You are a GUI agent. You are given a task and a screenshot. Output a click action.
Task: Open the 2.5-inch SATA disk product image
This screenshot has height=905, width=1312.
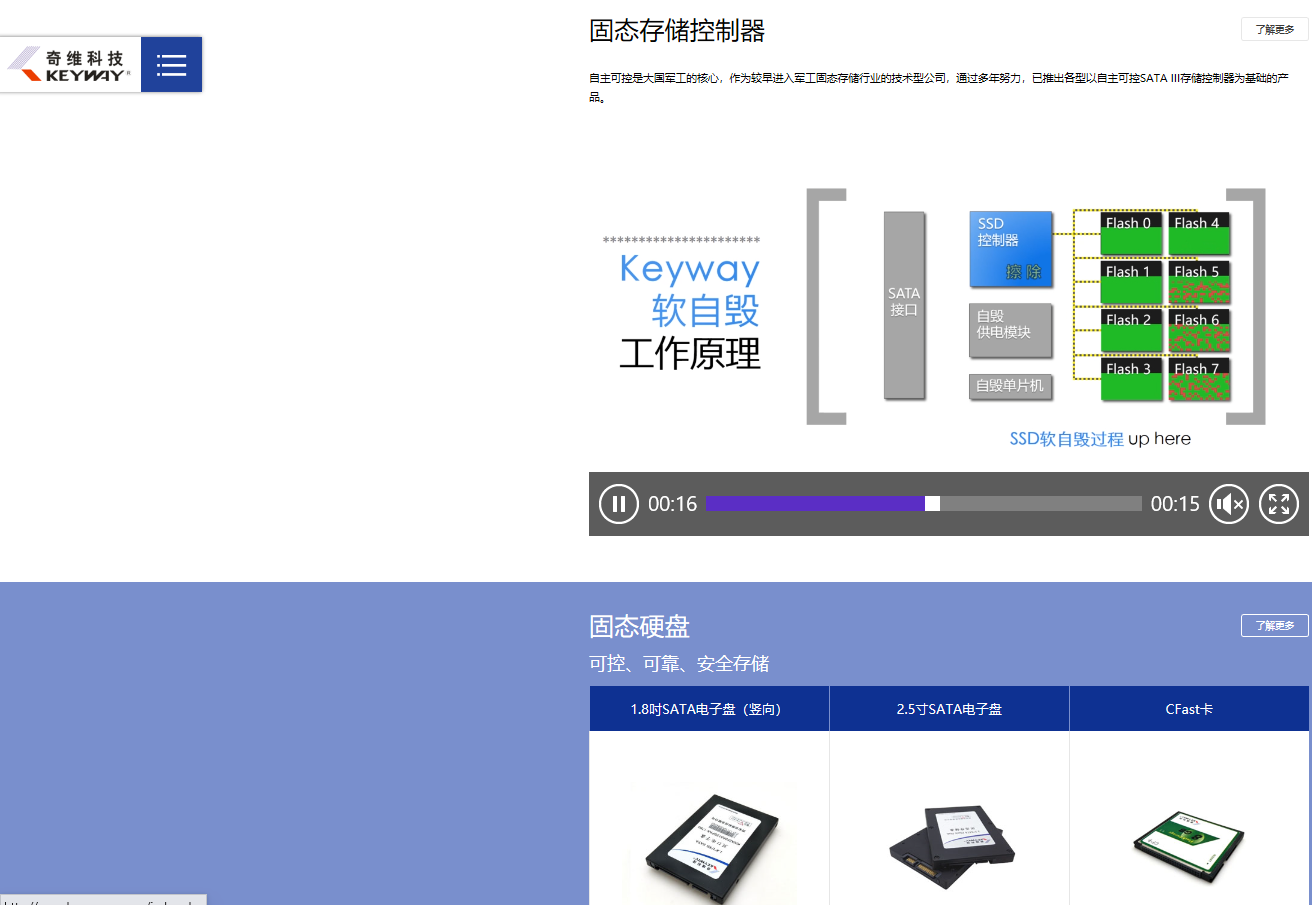click(x=950, y=848)
